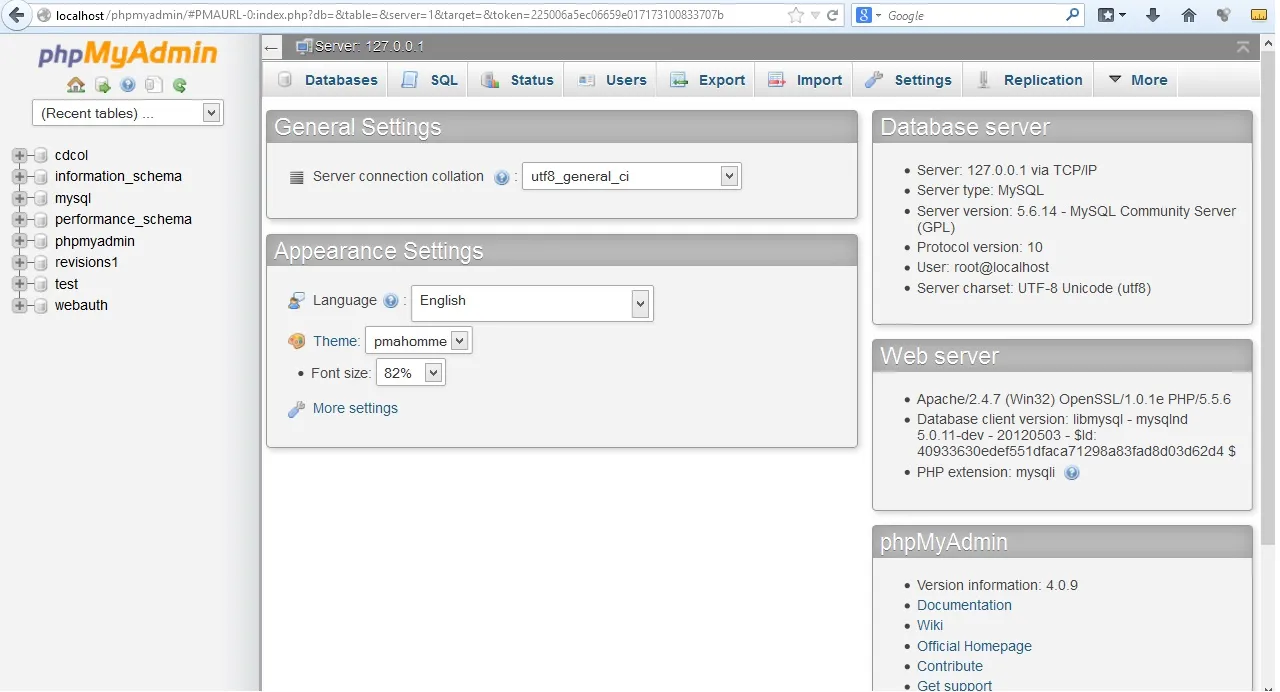Click the browser home icon in toolbar

(x=1188, y=15)
